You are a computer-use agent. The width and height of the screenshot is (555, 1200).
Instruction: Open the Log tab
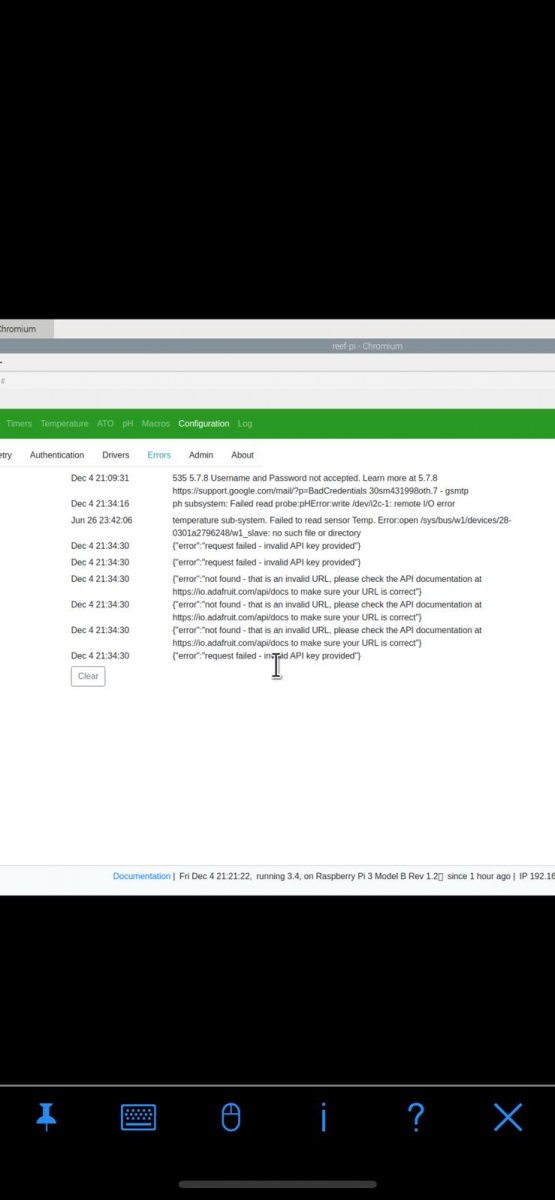click(x=245, y=424)
